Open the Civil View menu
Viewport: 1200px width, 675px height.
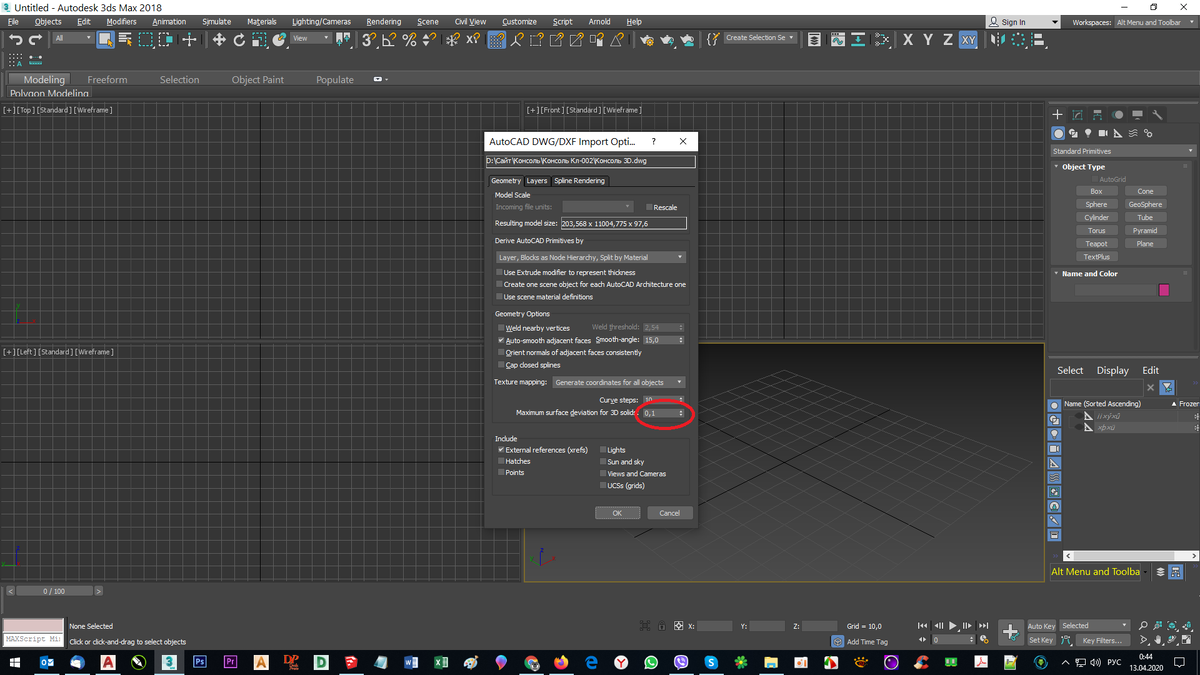(470, 21)
